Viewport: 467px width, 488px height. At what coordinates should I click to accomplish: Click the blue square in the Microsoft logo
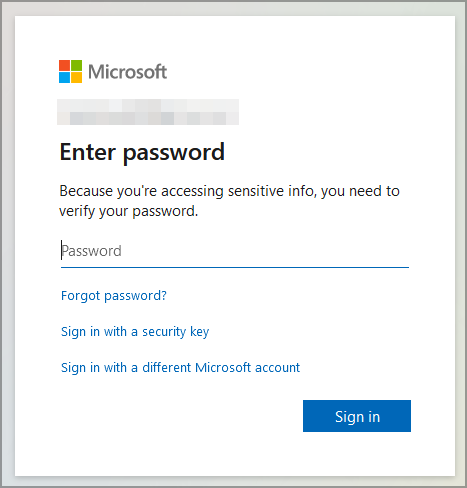click(x=64, y=78)
